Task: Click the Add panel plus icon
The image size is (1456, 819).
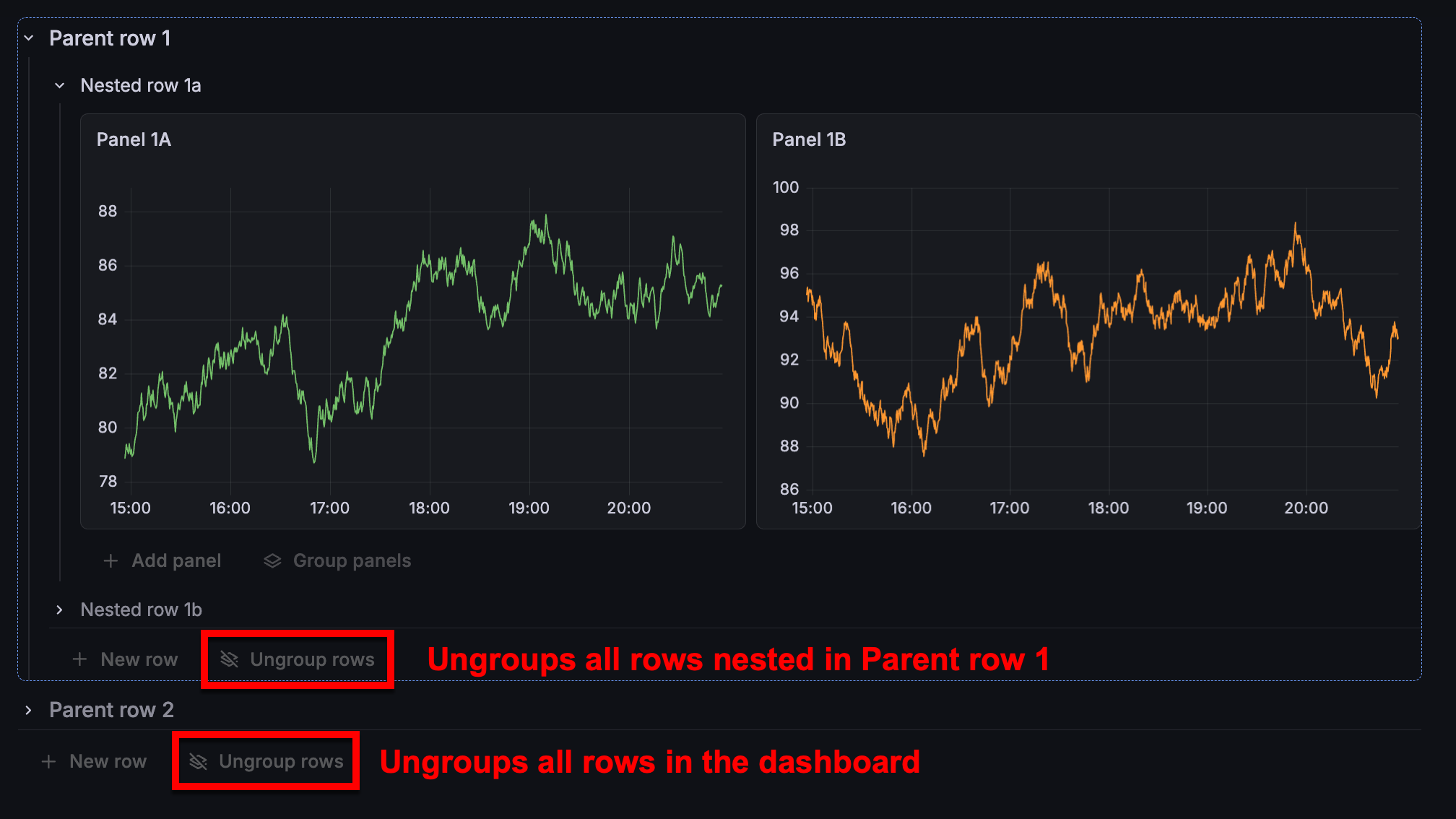Action: 111,560
